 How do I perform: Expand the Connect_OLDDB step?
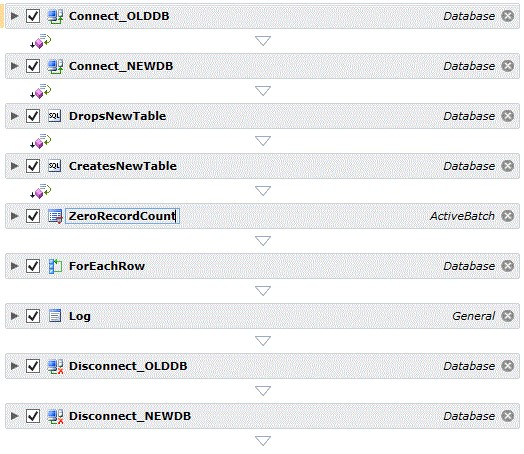(x=14, y=16)
